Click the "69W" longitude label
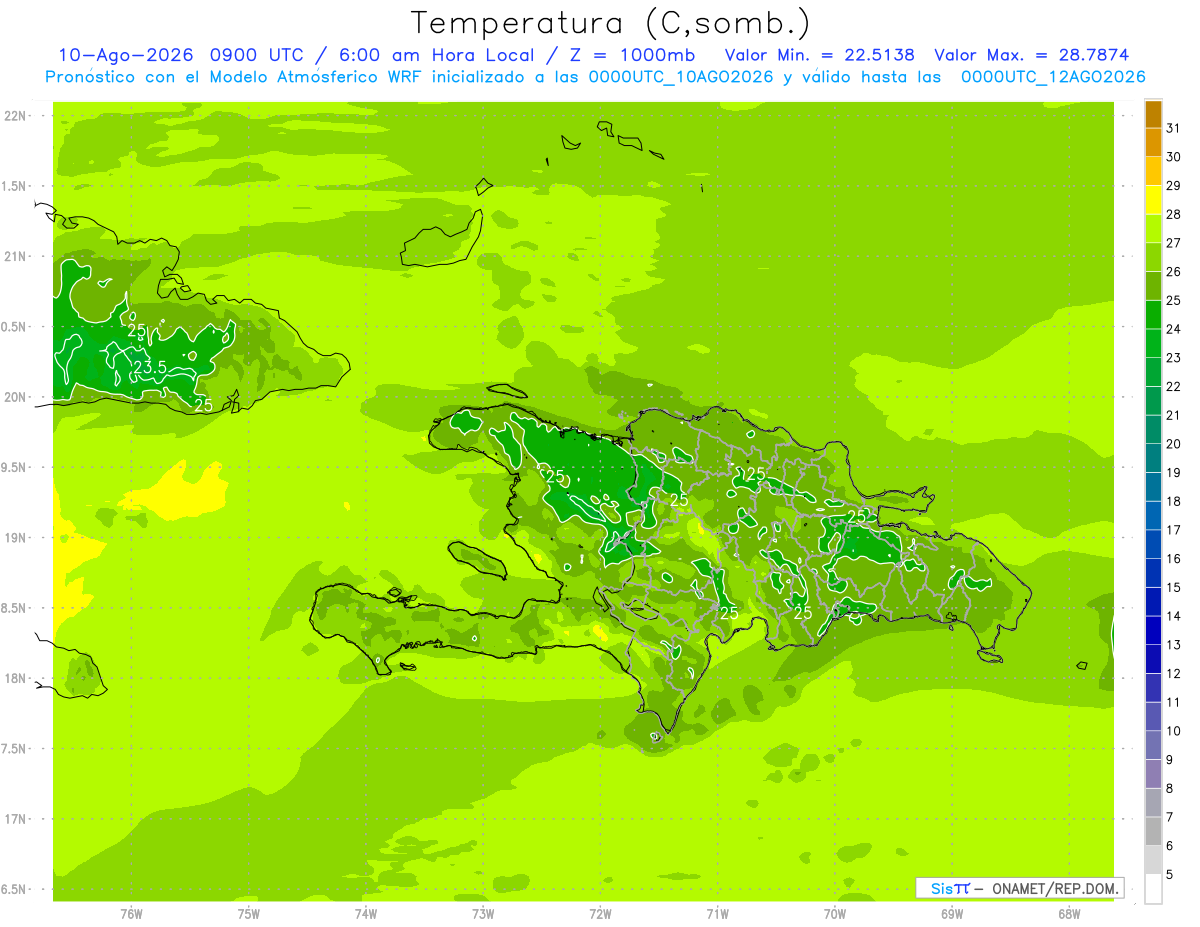The image size is (1200, 927). pyautogui.click(x=952, y=914)
